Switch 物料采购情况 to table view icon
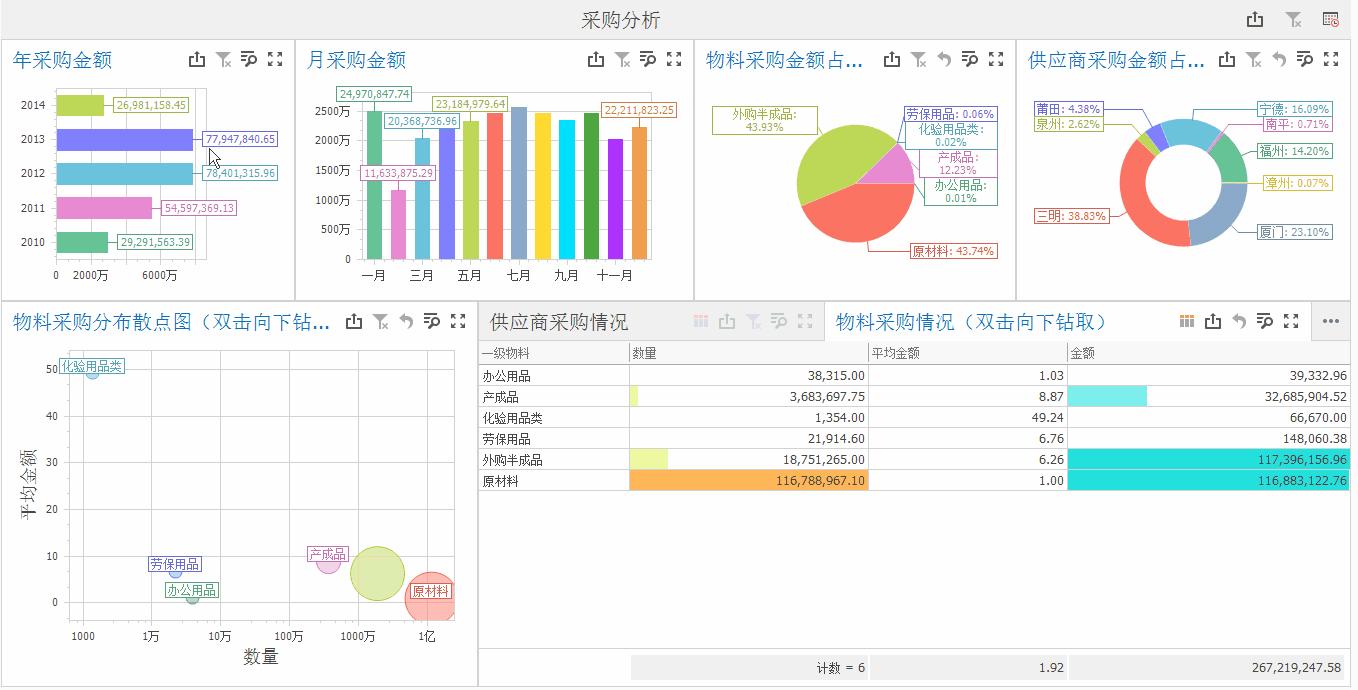Screen dimensions: 1358x690 point(1187,321)
